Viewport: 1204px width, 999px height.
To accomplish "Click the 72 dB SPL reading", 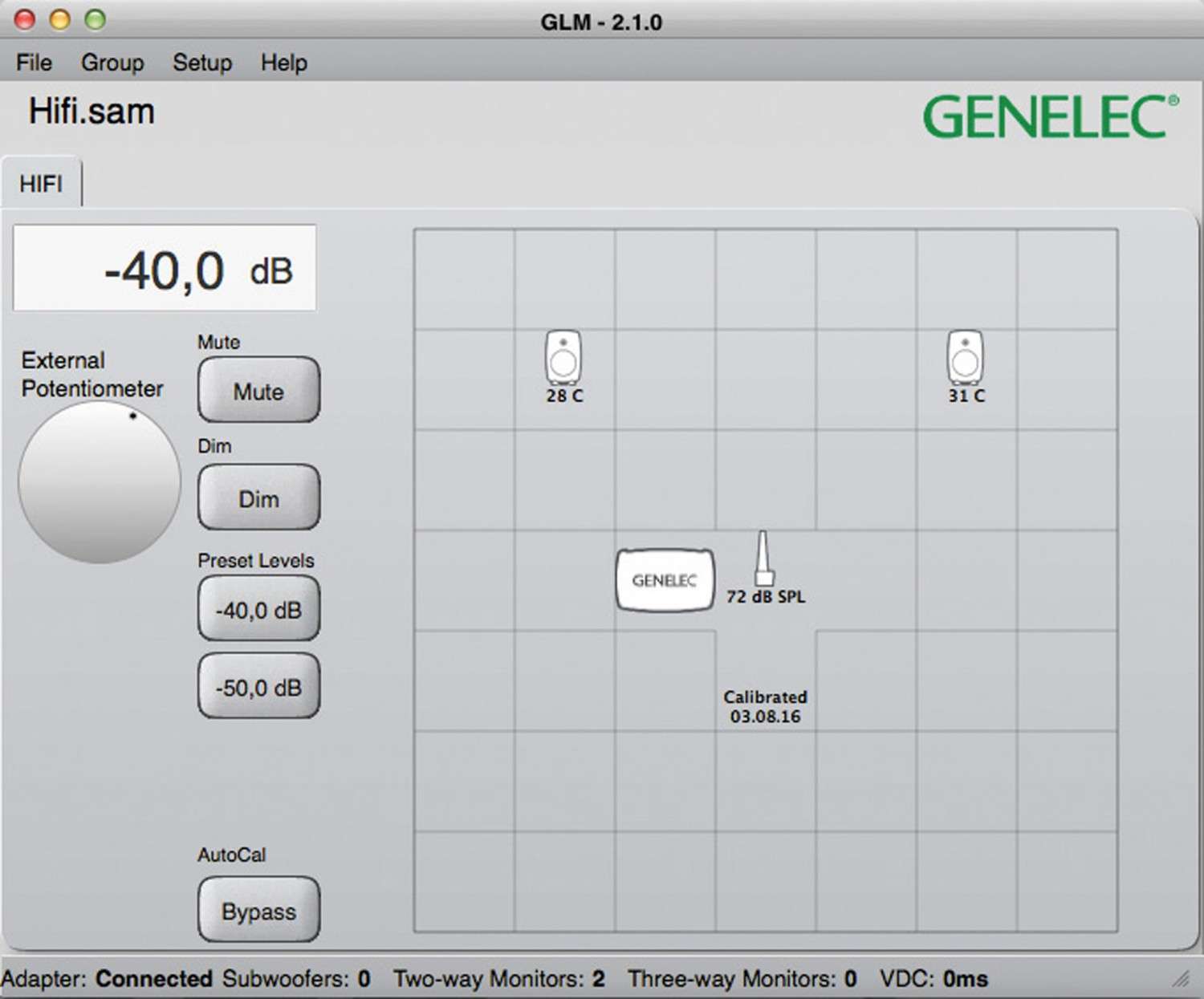I will coord(766,597).
